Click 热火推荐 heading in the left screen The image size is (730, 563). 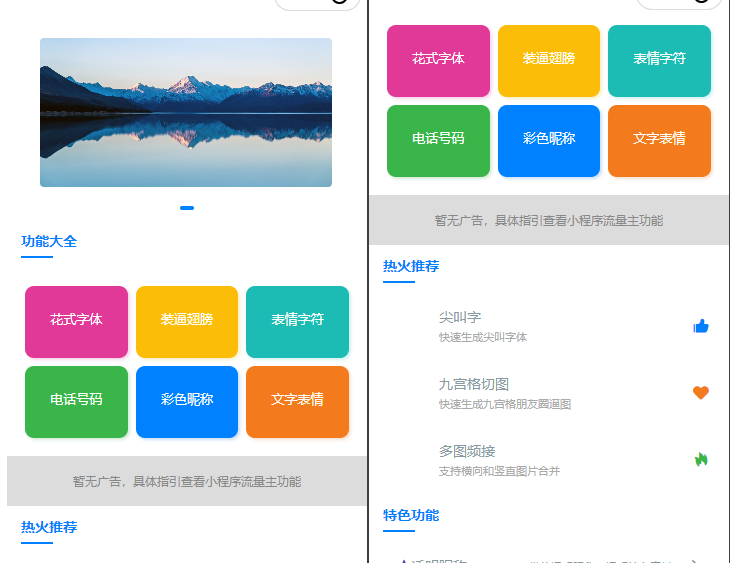point(49,527)
